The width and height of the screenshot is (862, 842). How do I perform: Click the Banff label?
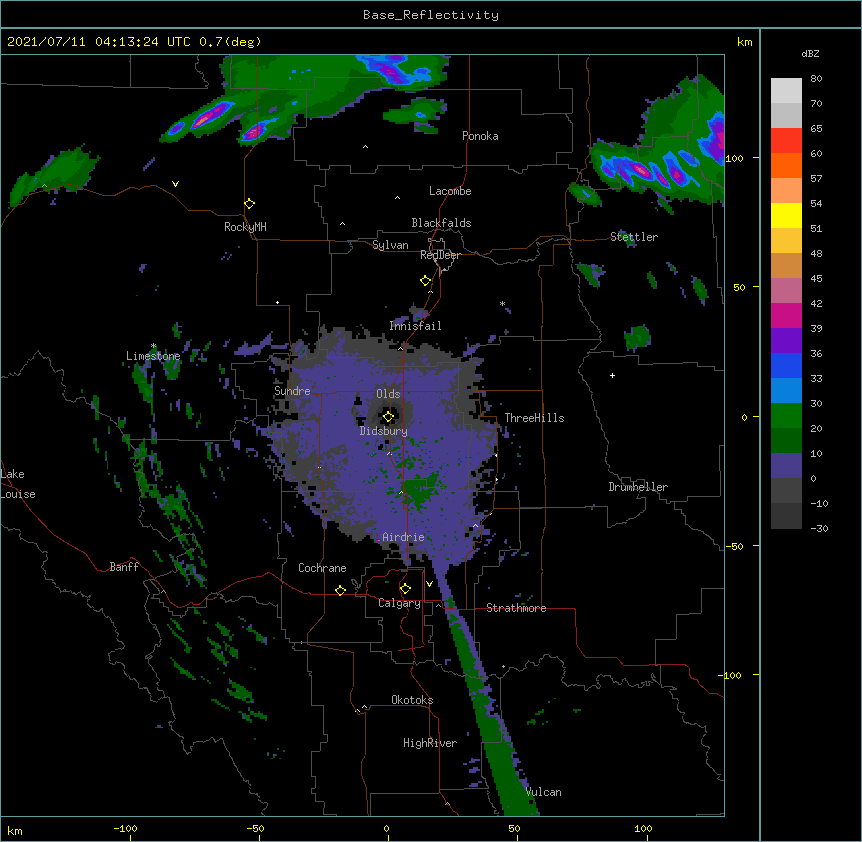point(124,567)
